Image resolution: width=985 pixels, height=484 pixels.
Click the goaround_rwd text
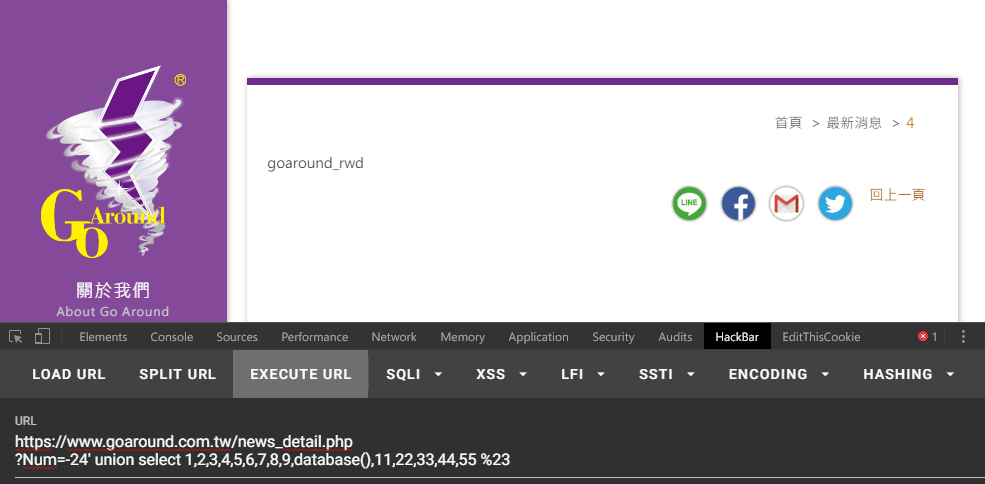point(315,163)
